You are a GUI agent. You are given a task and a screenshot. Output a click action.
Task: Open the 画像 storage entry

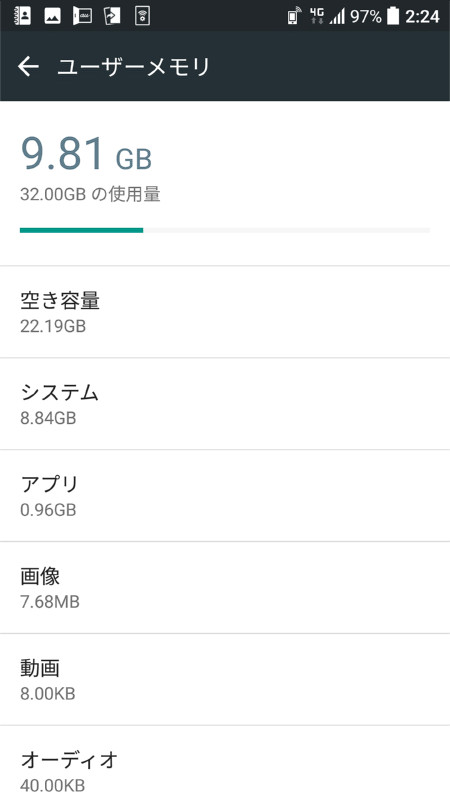coord(225,587)
